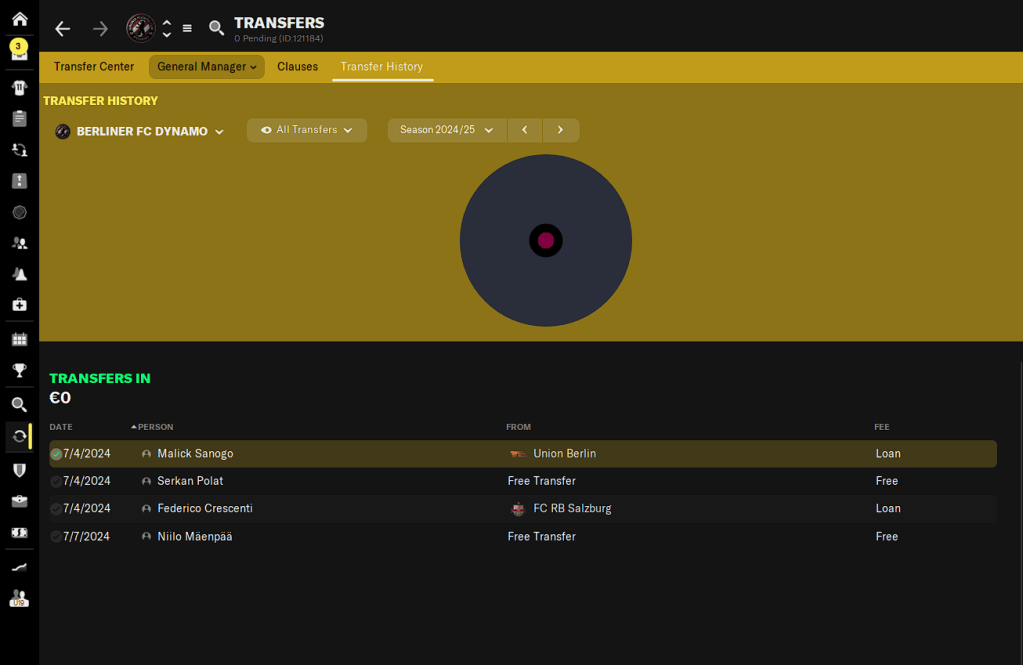The image size is (1023, 665).
Task: Open the Medical Center first-aid icon
Action: [19, 304]
